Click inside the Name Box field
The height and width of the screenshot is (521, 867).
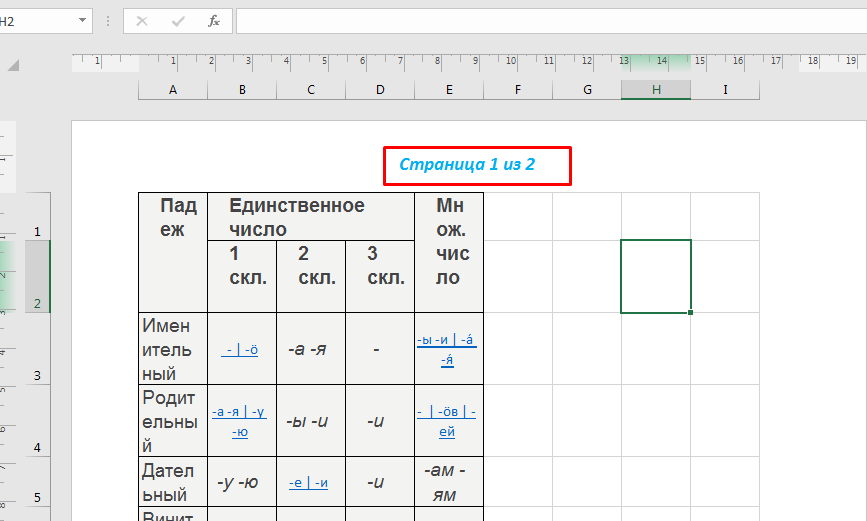tap(35, 21)
